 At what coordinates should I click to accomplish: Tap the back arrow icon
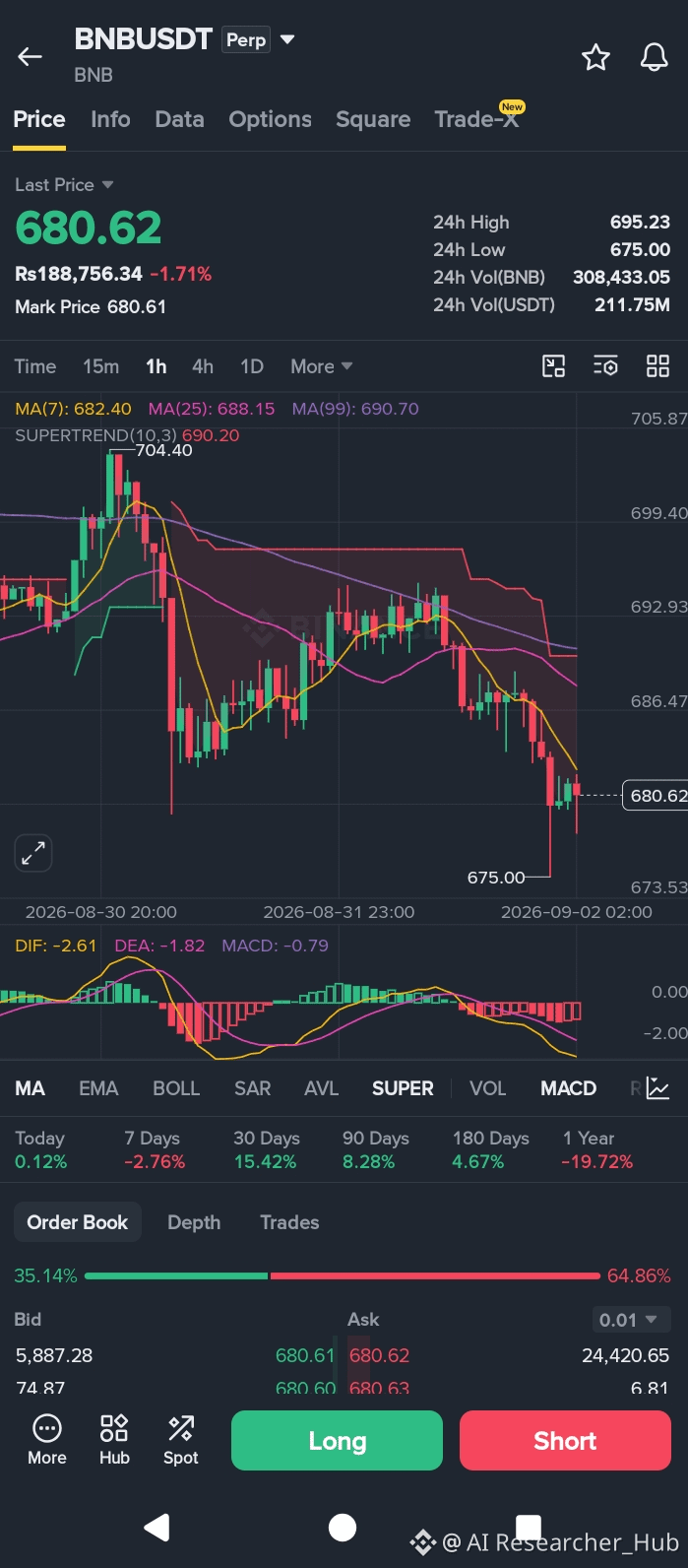pyautogui.click(x=31, y=57)
